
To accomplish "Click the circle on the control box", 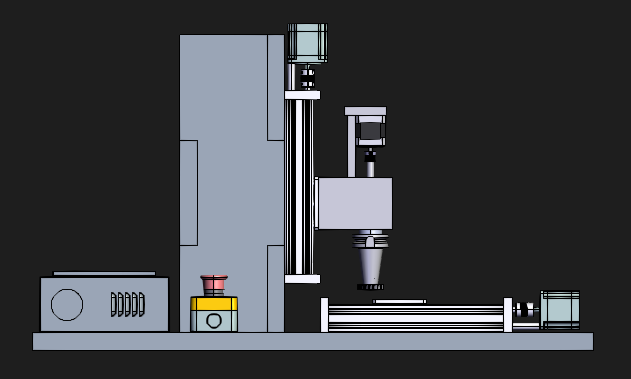I will click(67, 305).
